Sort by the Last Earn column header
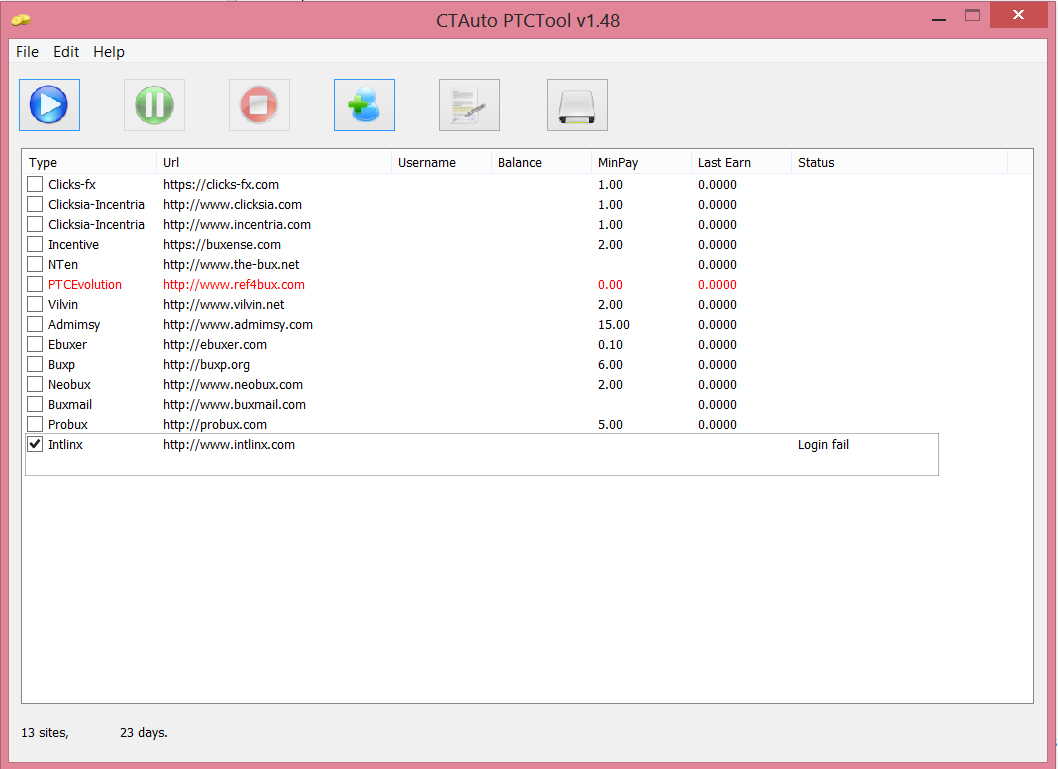 741,163
